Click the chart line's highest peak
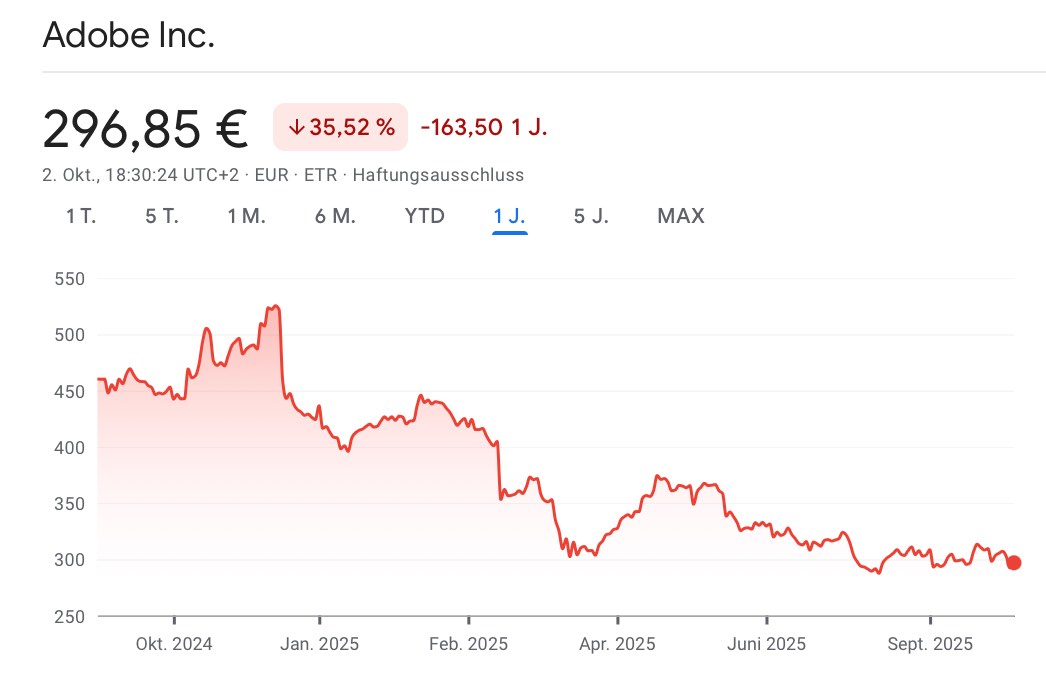 275,306
